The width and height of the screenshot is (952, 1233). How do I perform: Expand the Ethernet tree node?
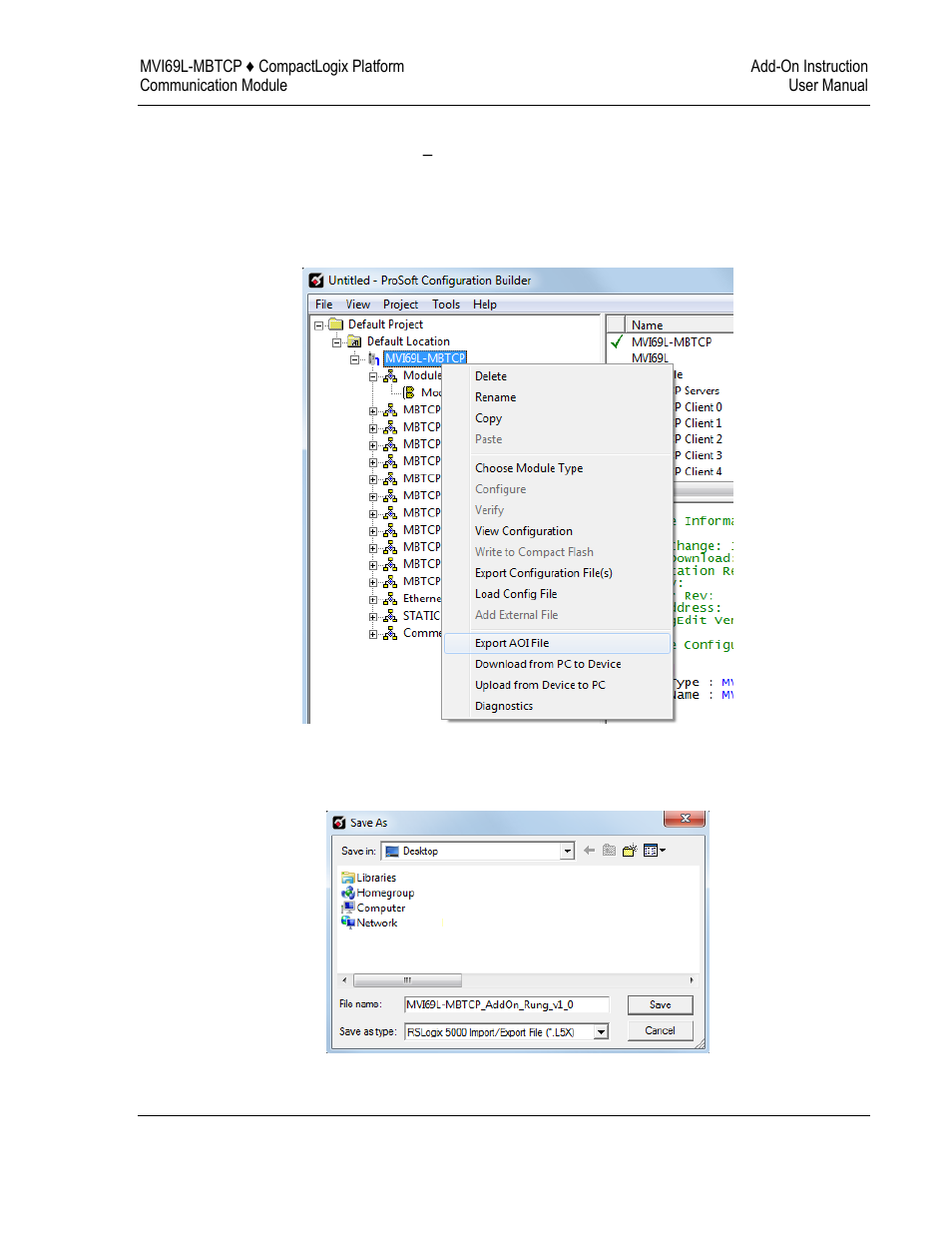tap(373, 599)
